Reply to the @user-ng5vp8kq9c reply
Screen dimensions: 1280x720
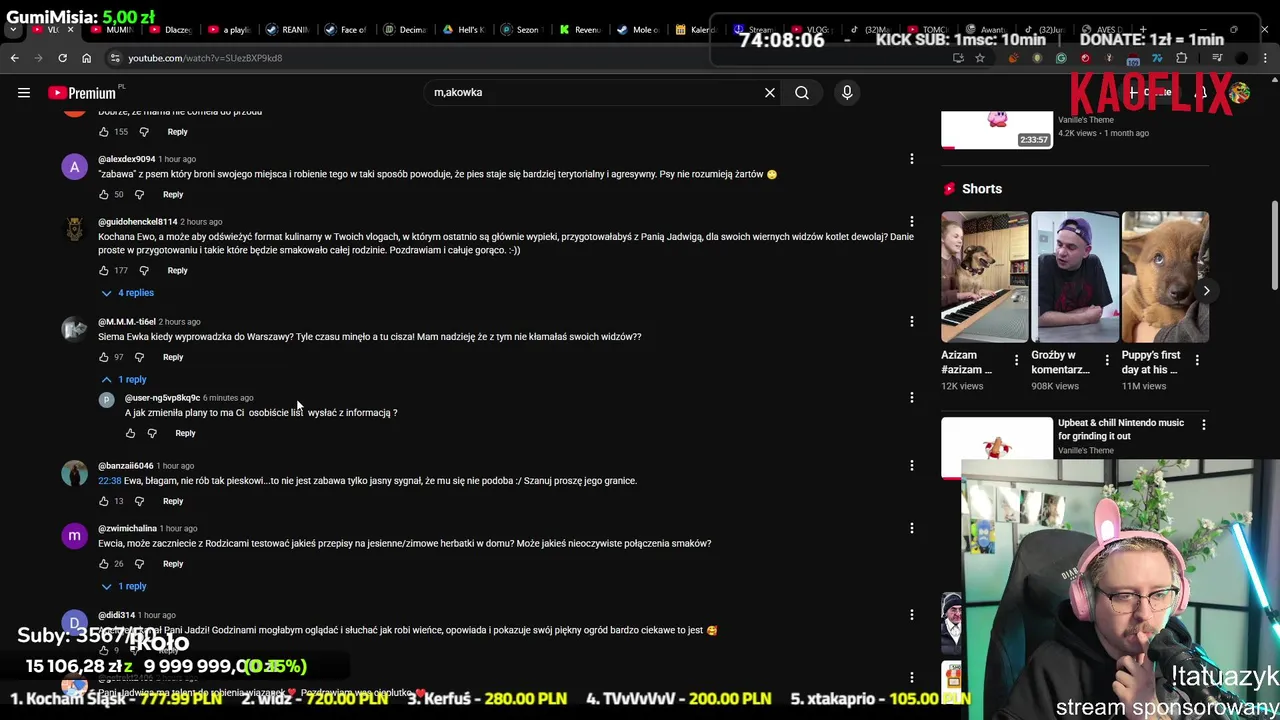point(185,434)
